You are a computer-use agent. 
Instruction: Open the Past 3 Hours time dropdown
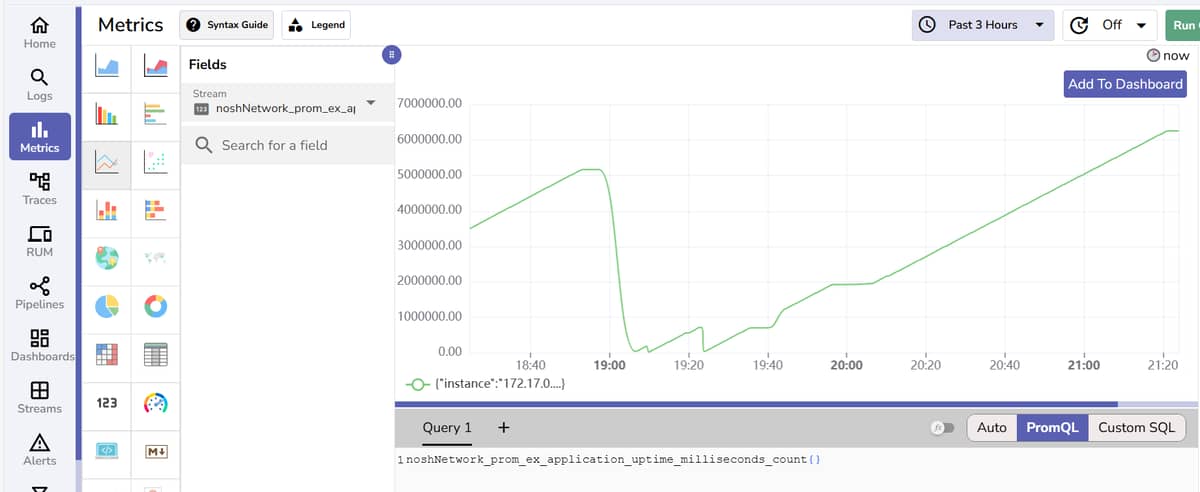point(983,25)
